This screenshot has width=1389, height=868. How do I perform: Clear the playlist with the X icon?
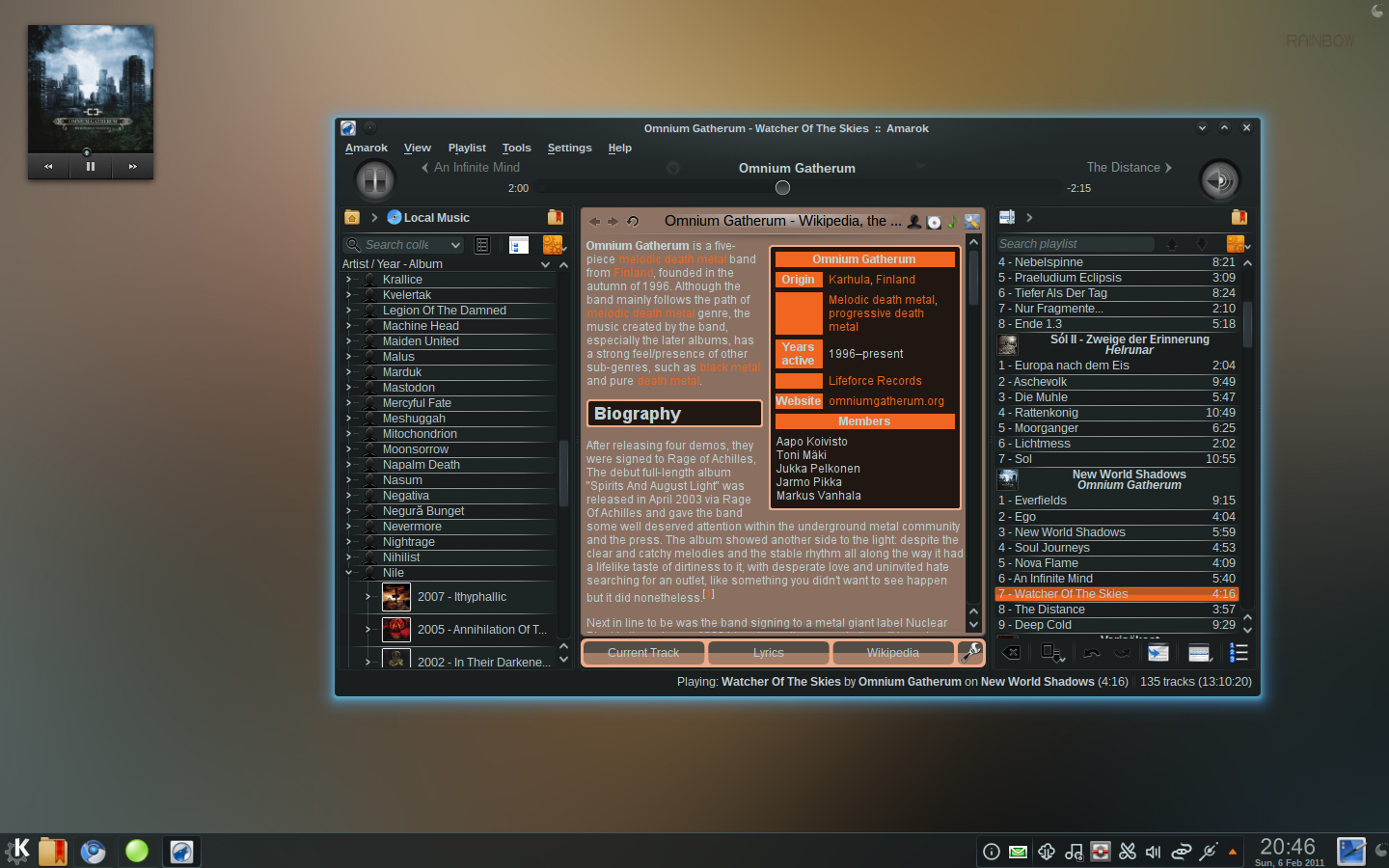click(x=1011, y=653)
